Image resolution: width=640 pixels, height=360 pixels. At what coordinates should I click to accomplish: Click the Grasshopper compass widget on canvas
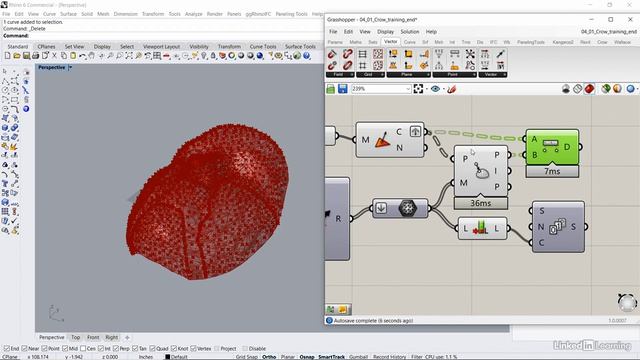tap(627, 302)
